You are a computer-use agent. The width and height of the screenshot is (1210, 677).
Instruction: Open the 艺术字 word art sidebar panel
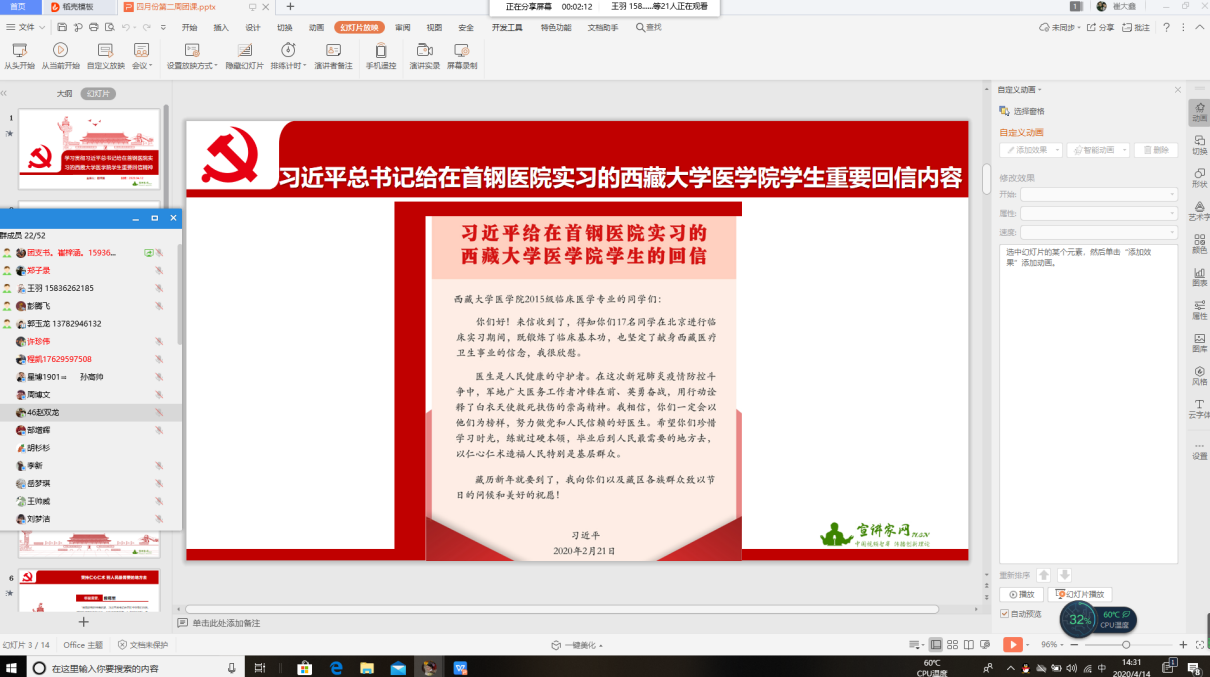coord(1199,210)
